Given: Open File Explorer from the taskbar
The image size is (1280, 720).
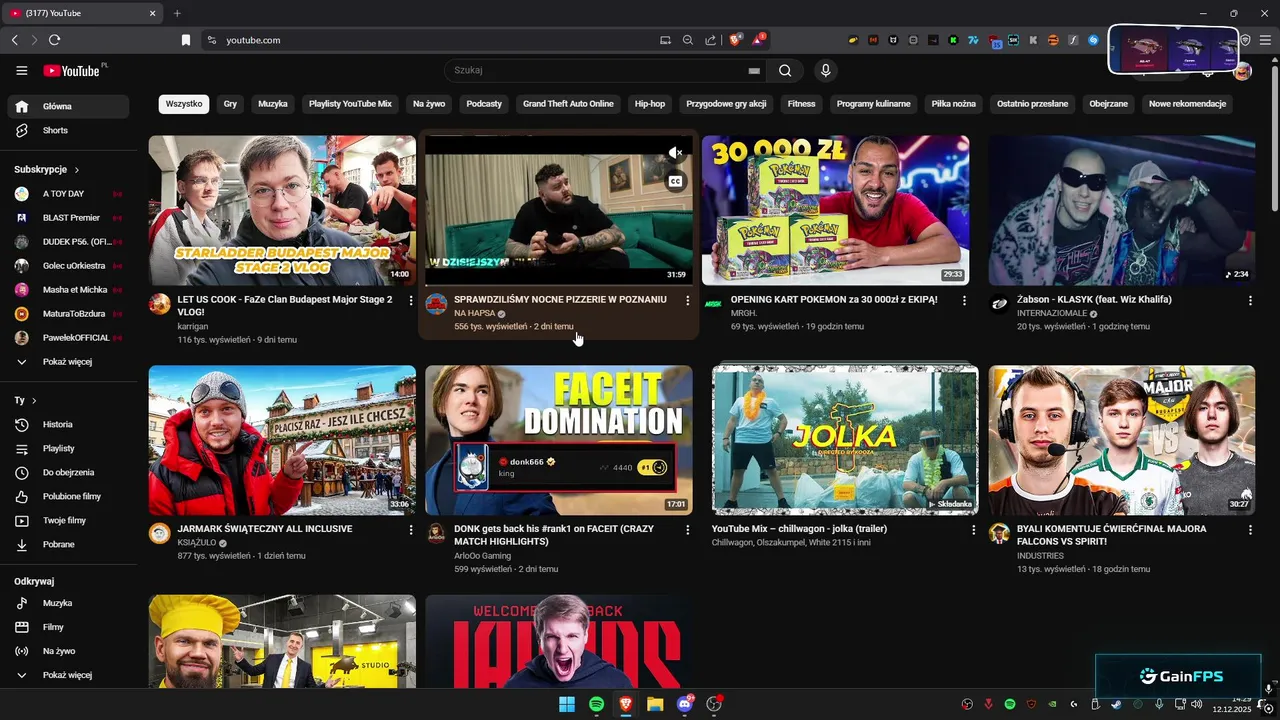Looking at the screenshot, I should click(x=655, y=704).
